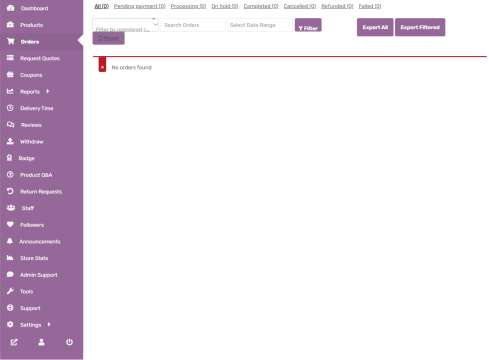Open Admin Support menu label
489x360 pixels.
tap(39, 275)
